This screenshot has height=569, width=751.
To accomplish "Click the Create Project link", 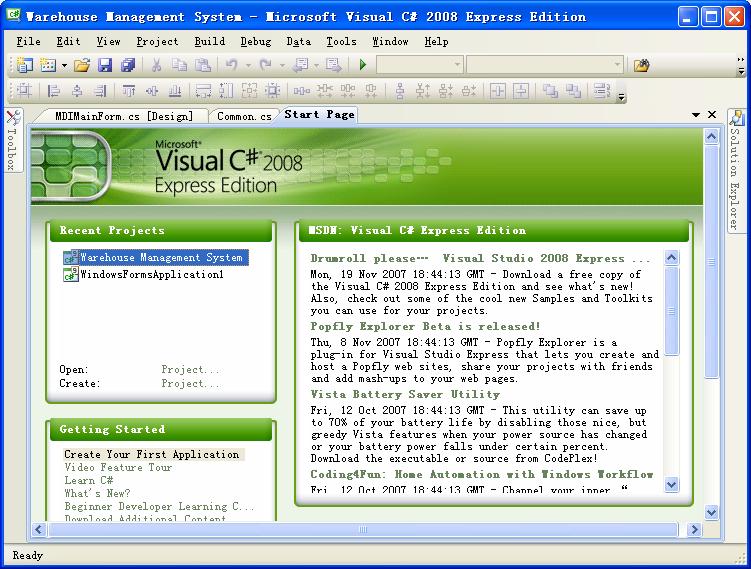I will tap(190, 383).
